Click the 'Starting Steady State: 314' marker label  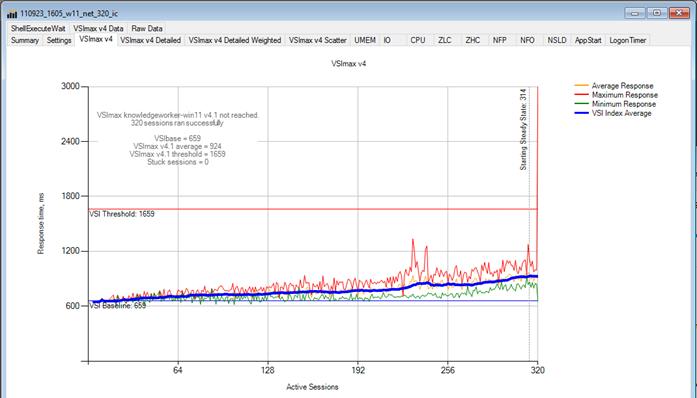[x=523, y=129]
